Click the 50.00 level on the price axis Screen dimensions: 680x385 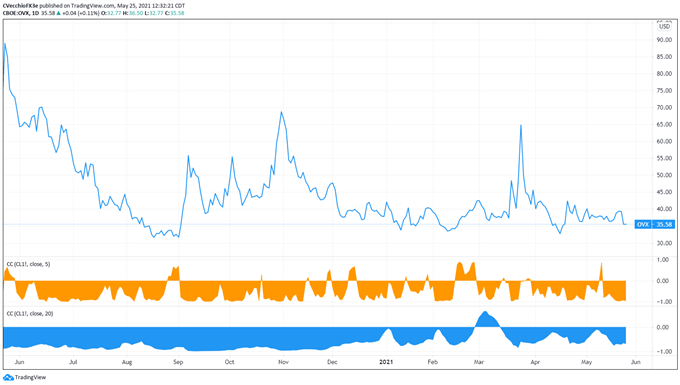click(664, 175)
